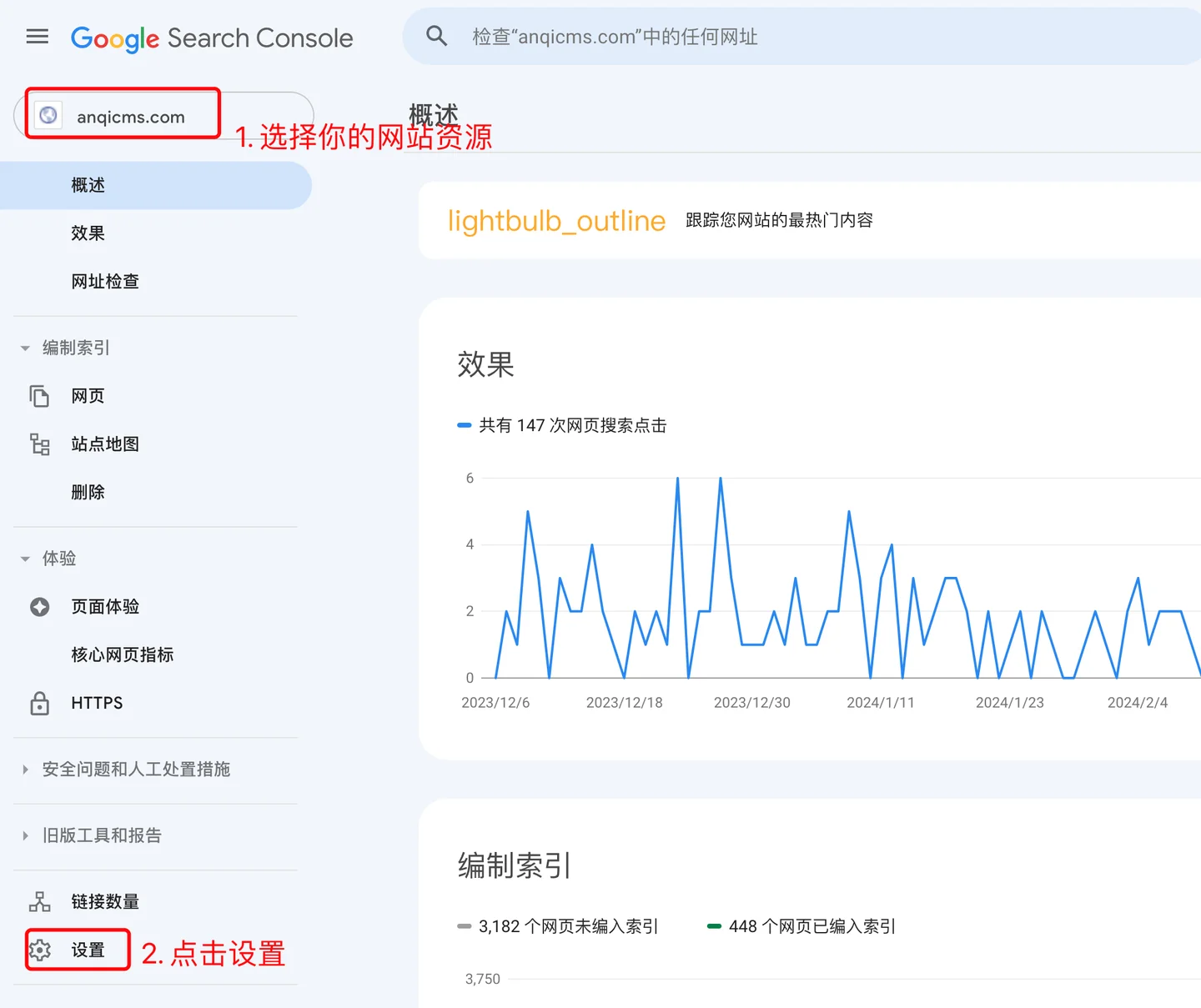This screenshot has height=1008, width=1201.
Task: Click the 3,750 axis value in 编制索引 chart
Action: (483, 979)
